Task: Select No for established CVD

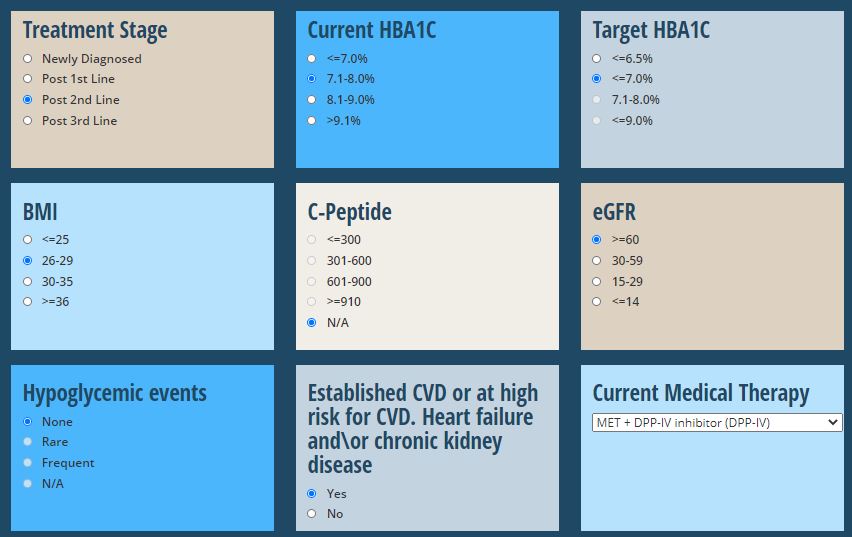Action: [x=311, y=514]
